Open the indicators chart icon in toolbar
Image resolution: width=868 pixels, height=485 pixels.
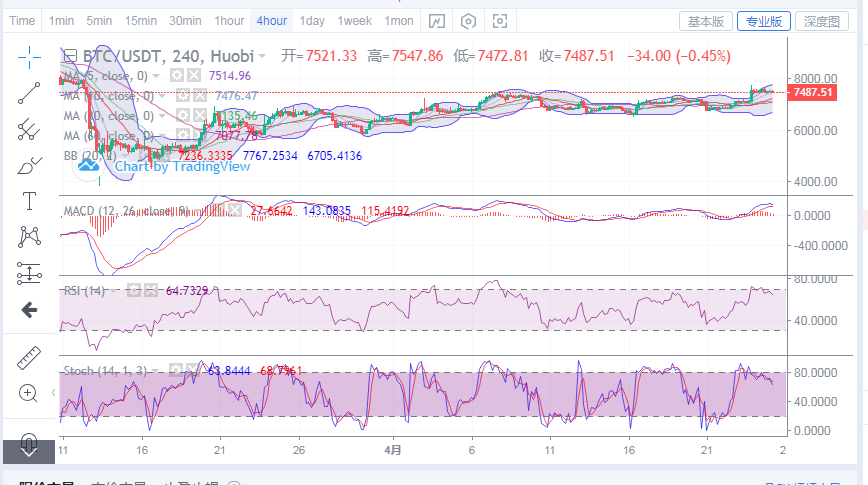coord(437,21)
